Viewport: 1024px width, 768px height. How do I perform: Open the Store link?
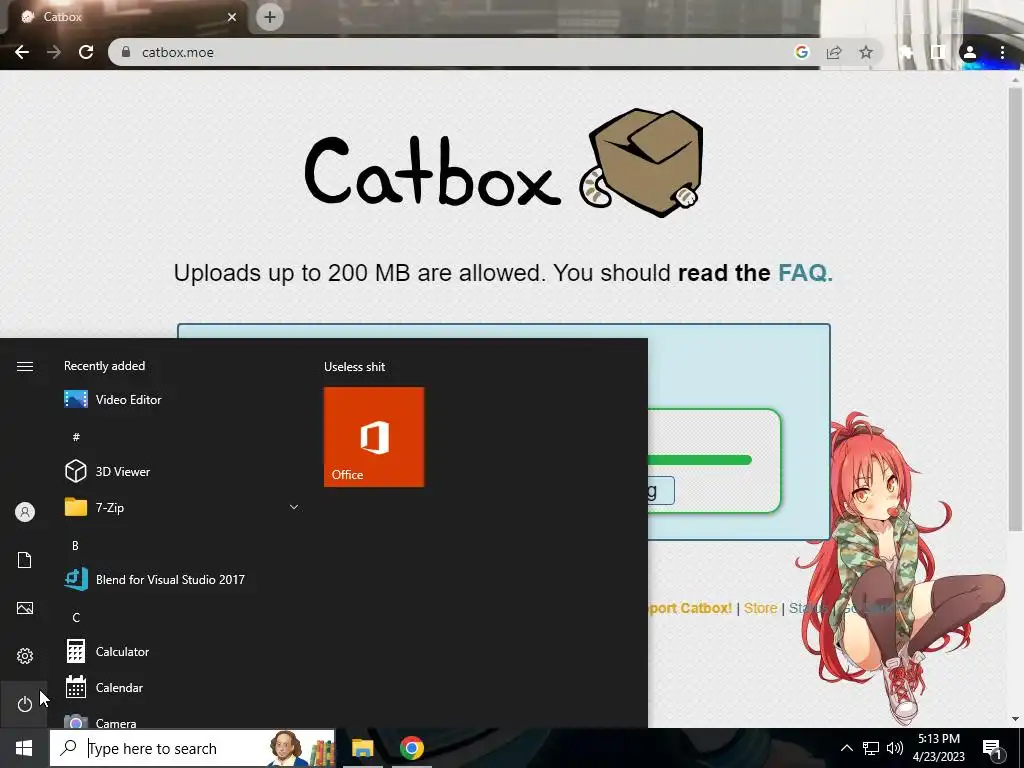click(x=760, y=608)
